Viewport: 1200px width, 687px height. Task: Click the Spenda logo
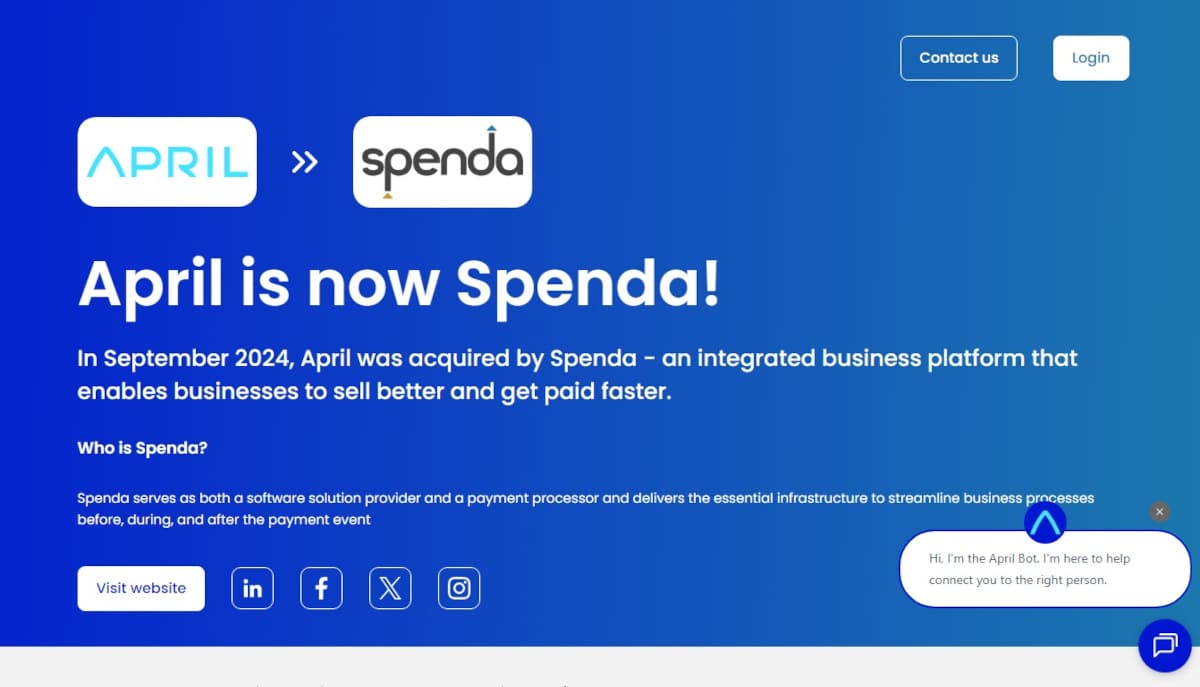(x=442, y=161)
